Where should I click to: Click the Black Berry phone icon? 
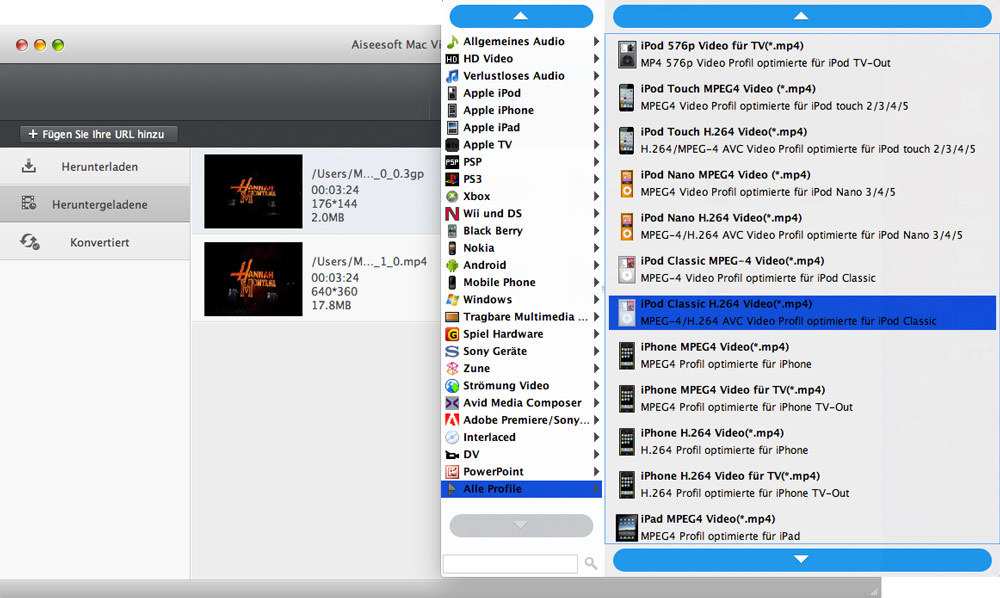(x=452, y=231)
